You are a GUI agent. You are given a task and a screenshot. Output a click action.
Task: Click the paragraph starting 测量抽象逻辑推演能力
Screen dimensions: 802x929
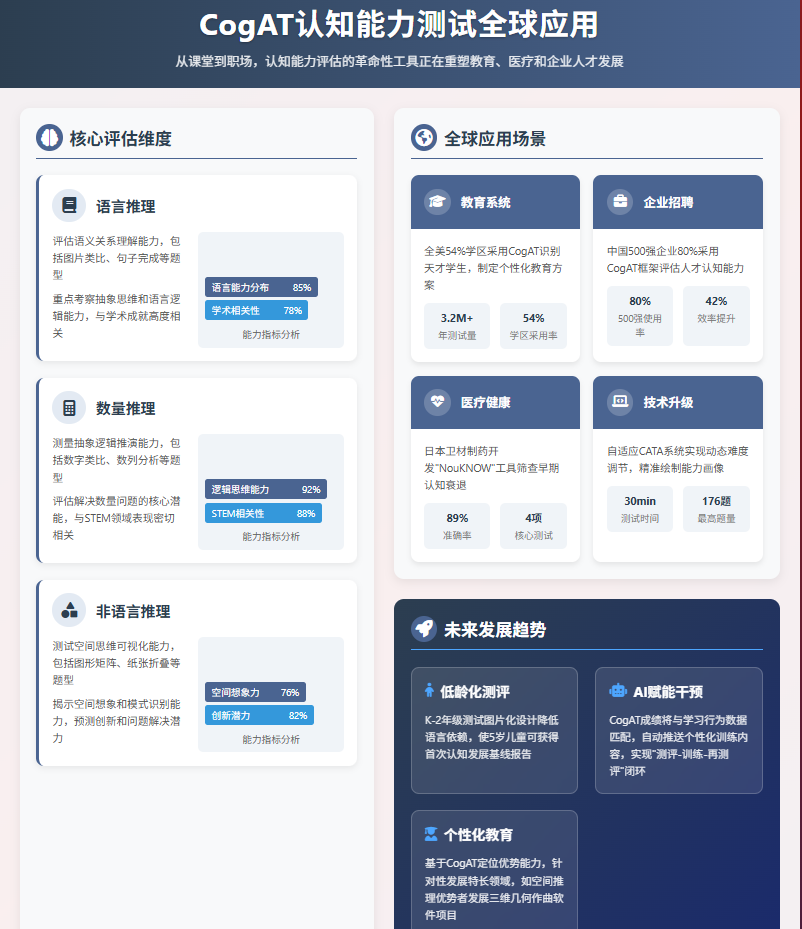pyautogui.click(x=117, y=460)
